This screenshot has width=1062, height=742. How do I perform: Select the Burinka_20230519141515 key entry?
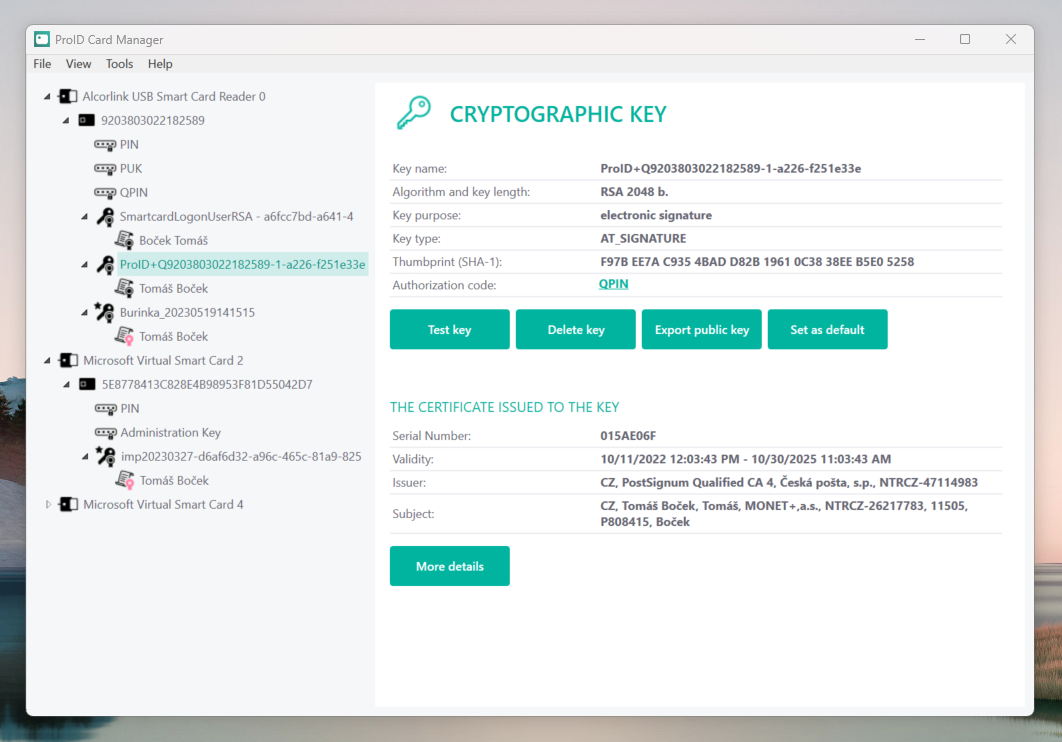click(x=187, y=313)
